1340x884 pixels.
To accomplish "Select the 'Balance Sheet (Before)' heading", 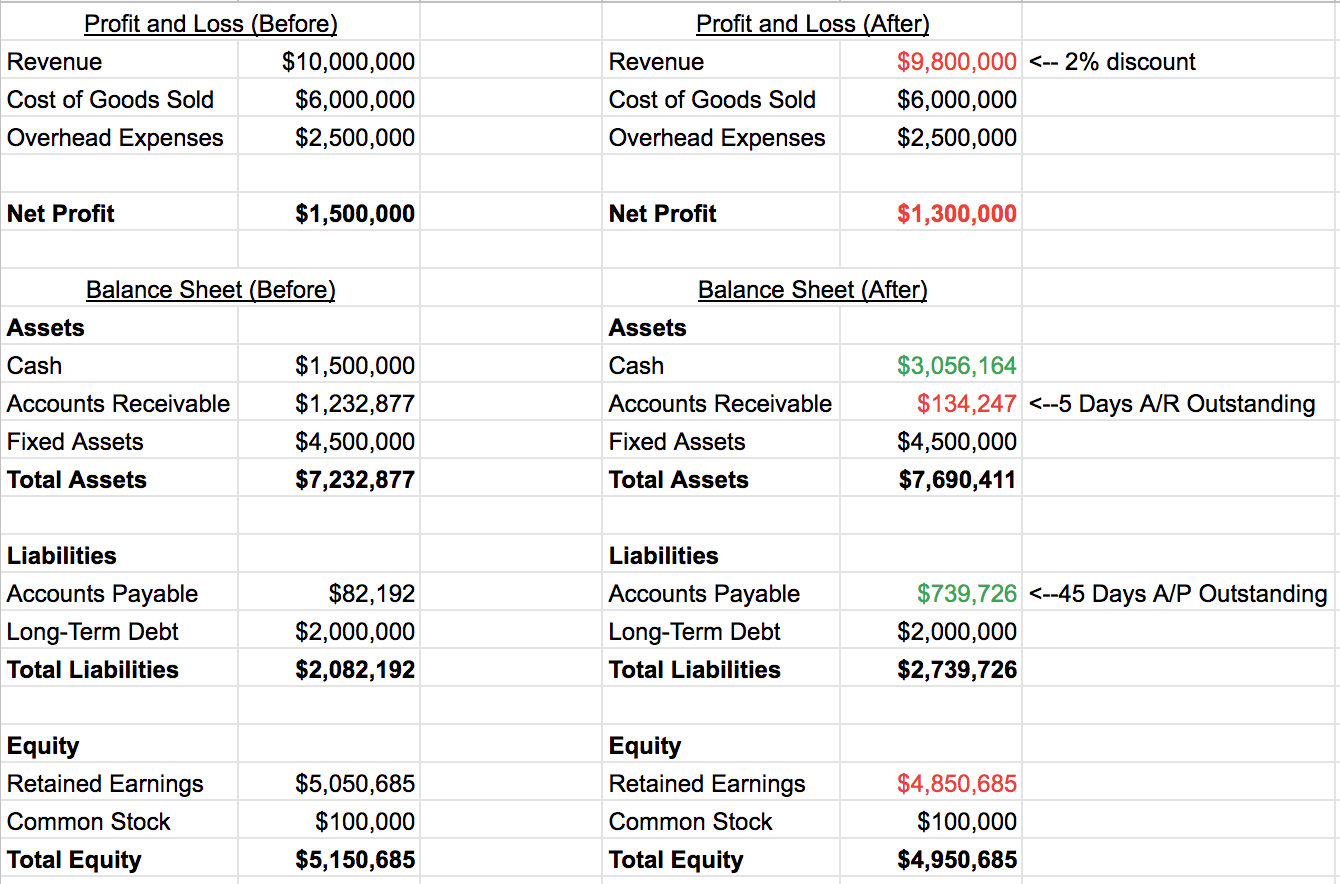I will pyautogui.click(x=211, y=290).
